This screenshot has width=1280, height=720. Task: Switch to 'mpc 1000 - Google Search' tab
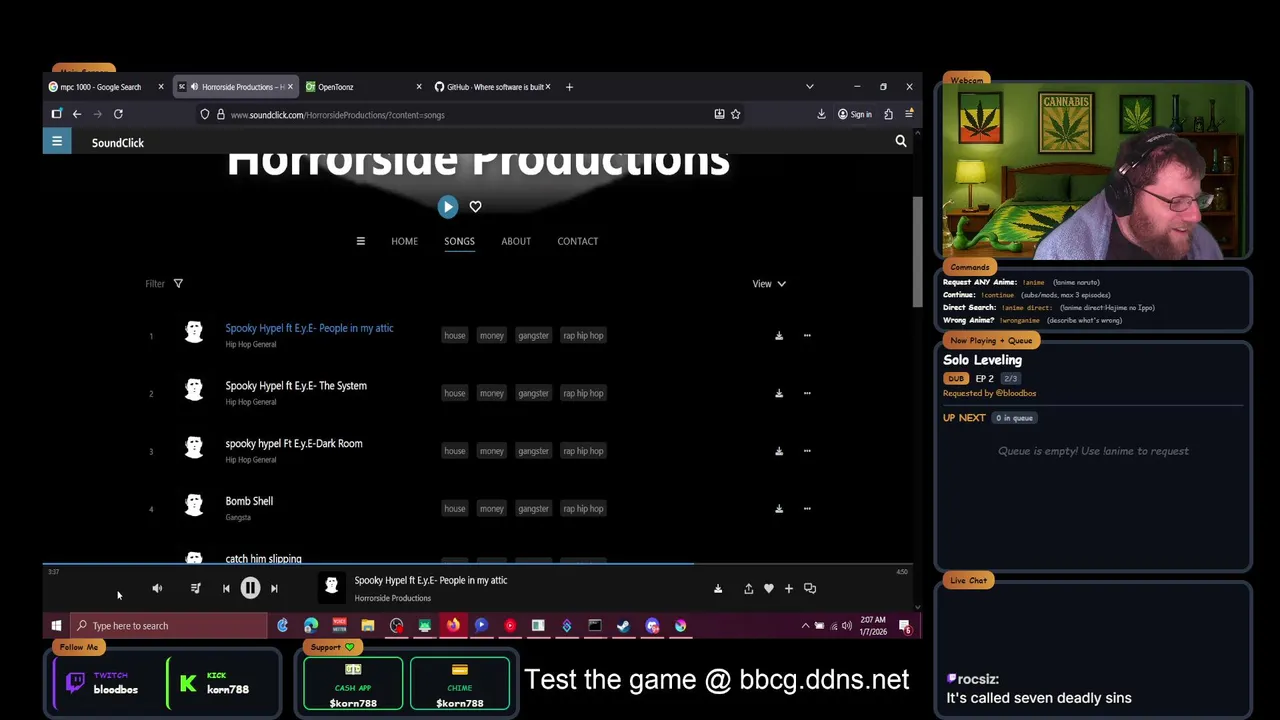(x=100, y=87)
